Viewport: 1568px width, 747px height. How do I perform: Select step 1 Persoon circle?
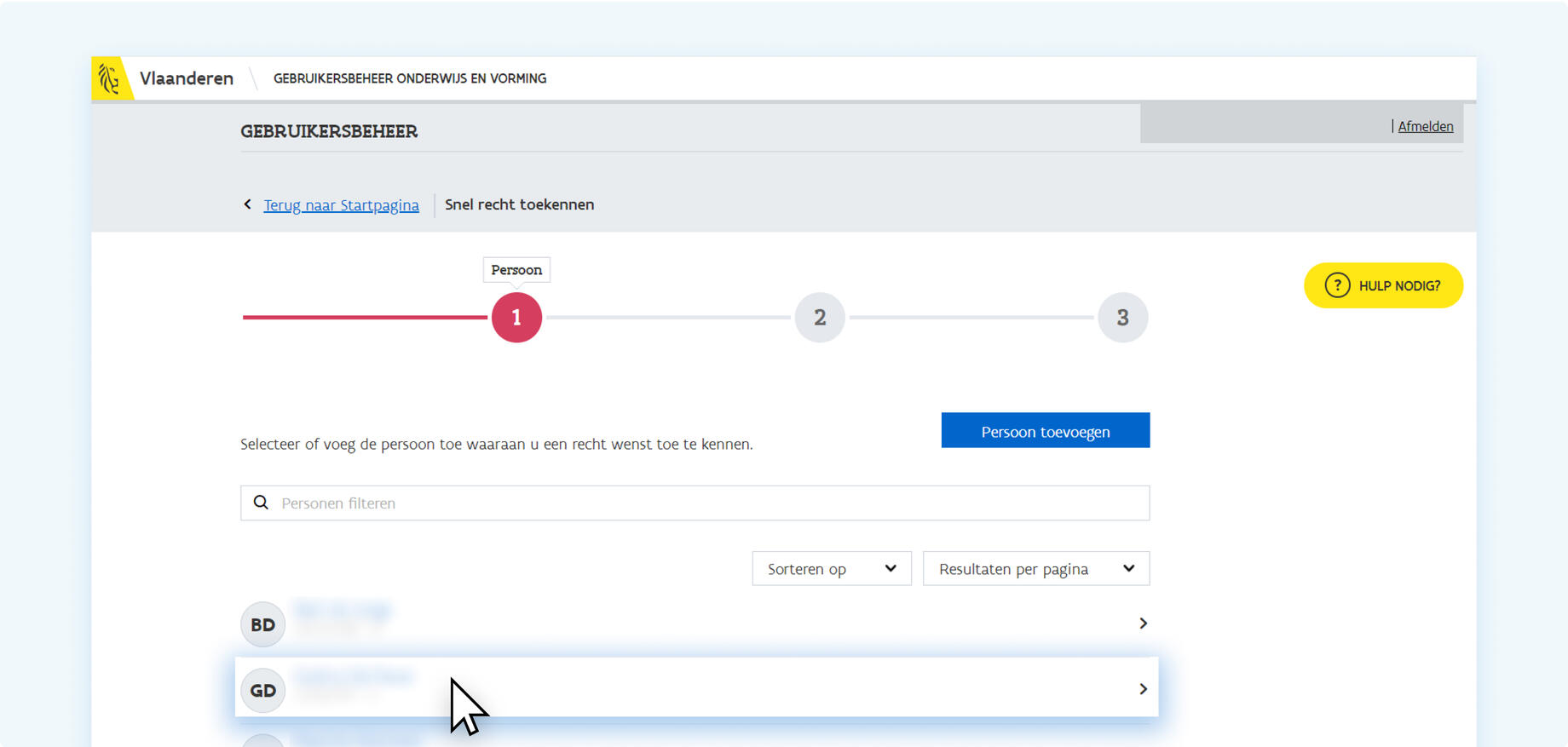click(516, 318)
